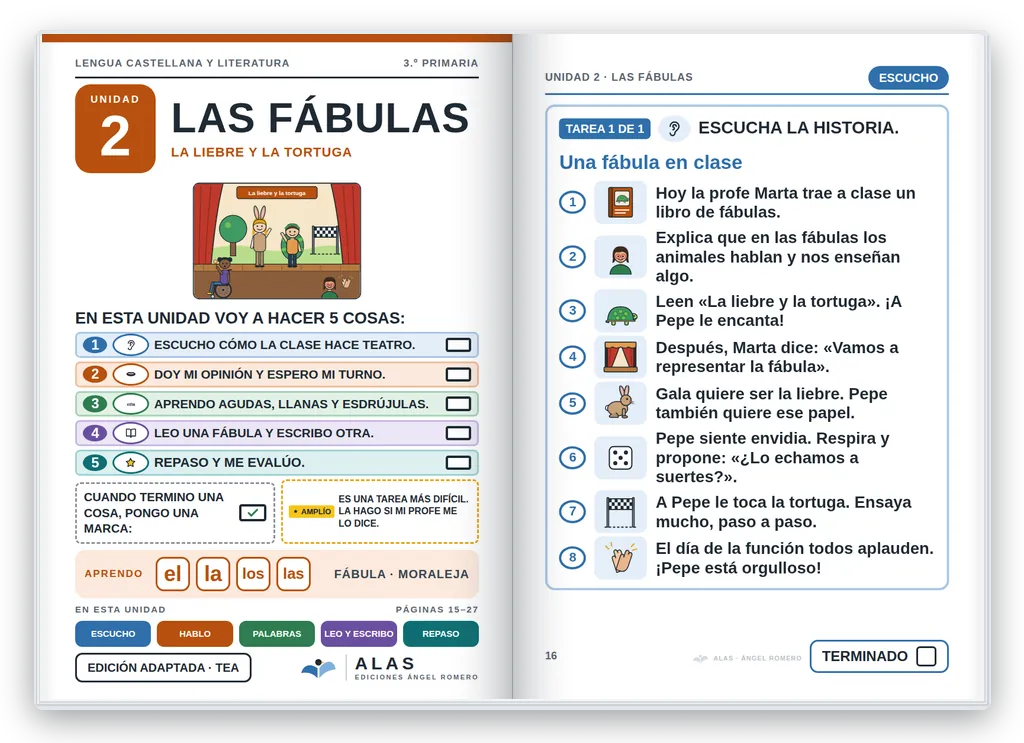Tick the checkbox for APRENDO AGUDAS, LLANAS Y ESDRÚJULAS
Viewport: 1024px width, 743px height.
coord(458,403)
